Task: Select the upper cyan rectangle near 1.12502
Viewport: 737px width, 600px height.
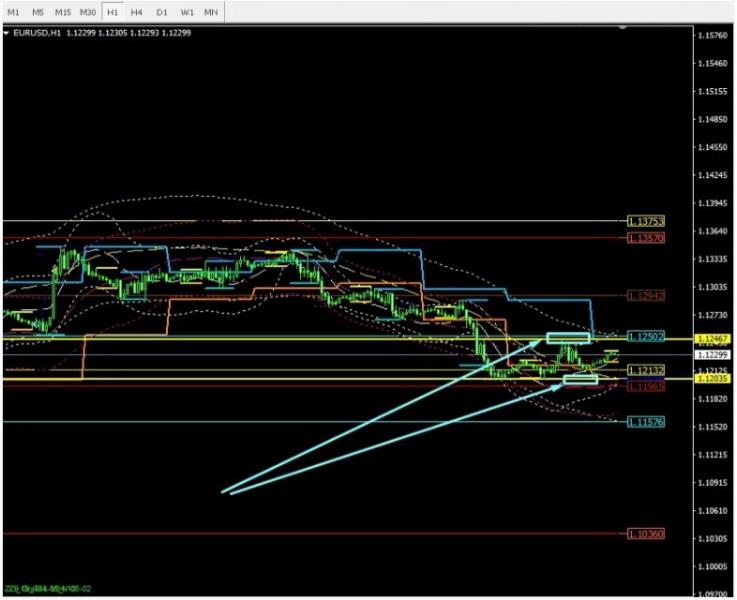Action: pos(569,338)
